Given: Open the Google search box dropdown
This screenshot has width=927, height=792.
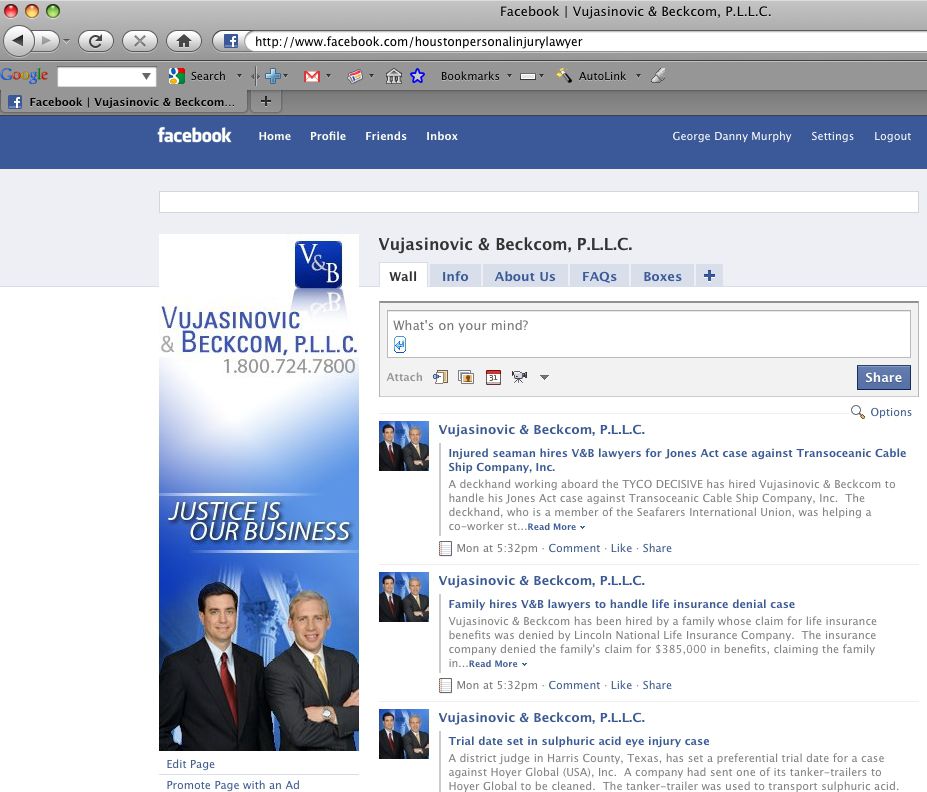Looking at the screenshot, I should pos(146,76).
